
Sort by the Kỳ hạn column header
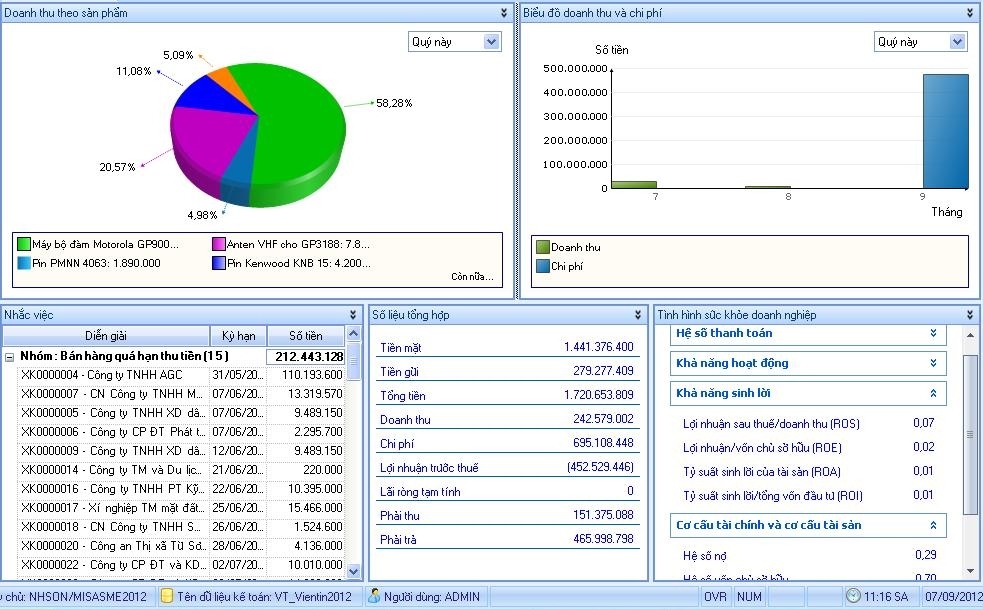tap(238, 336)
